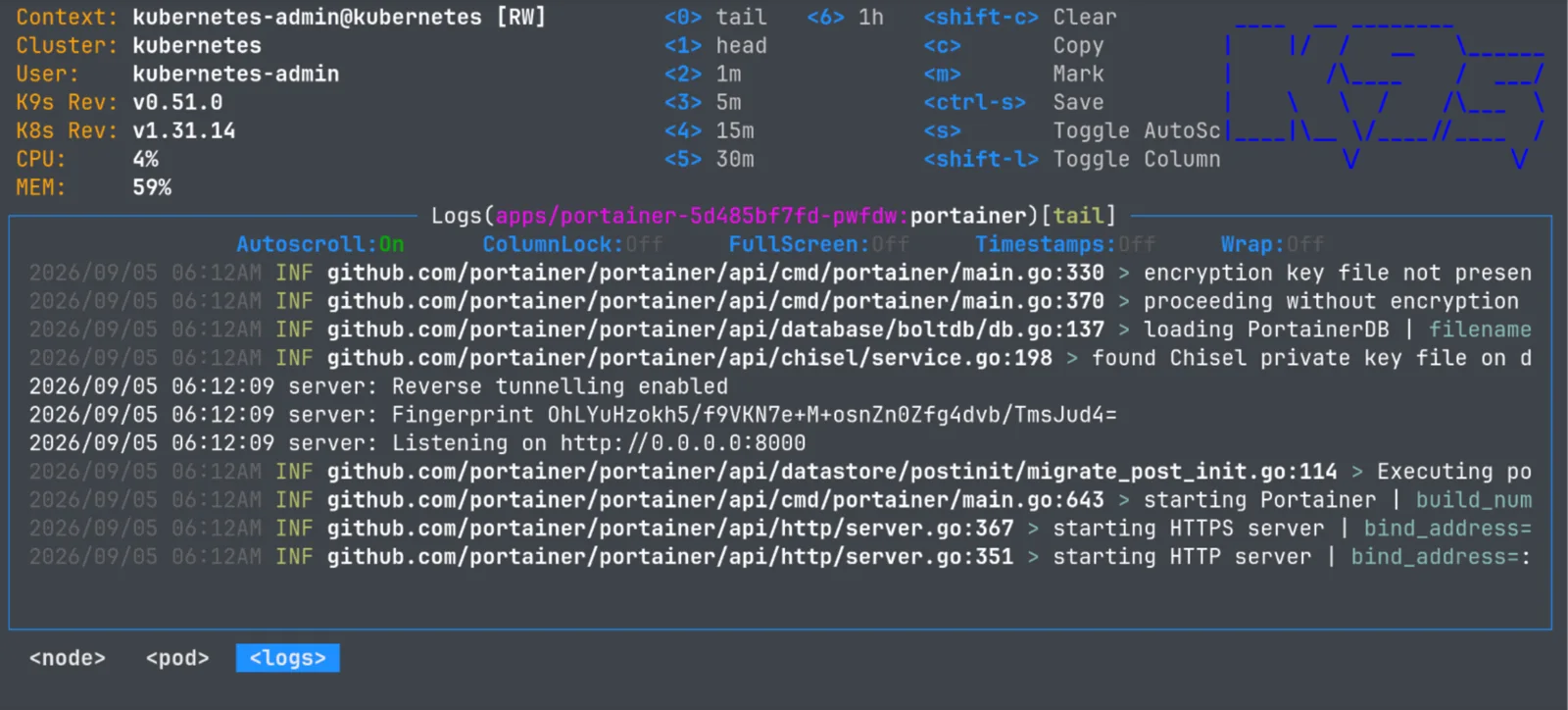This screenshot has width=1568, height=710.
Task: Toggle the Timestamps:Off indicator
Action: tap(1064, 244)
